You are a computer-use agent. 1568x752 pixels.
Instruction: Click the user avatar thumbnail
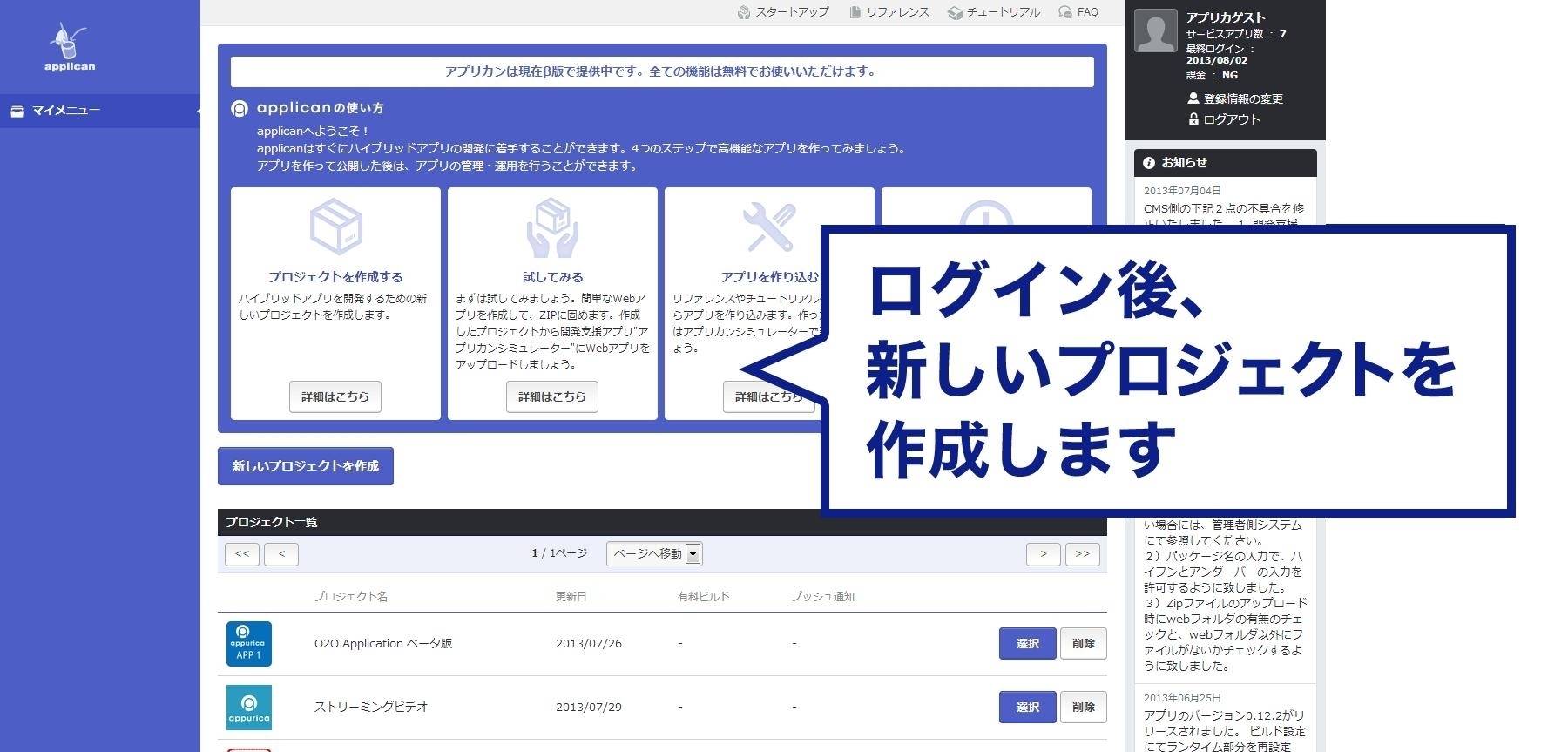(1156, 30)
